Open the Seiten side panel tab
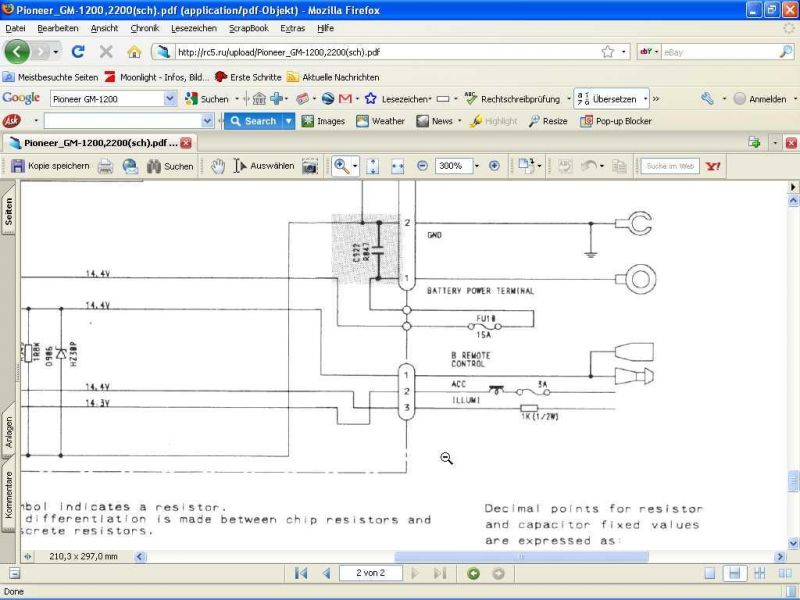Viewport: 800px width, 600px height. tap(9, 211)
